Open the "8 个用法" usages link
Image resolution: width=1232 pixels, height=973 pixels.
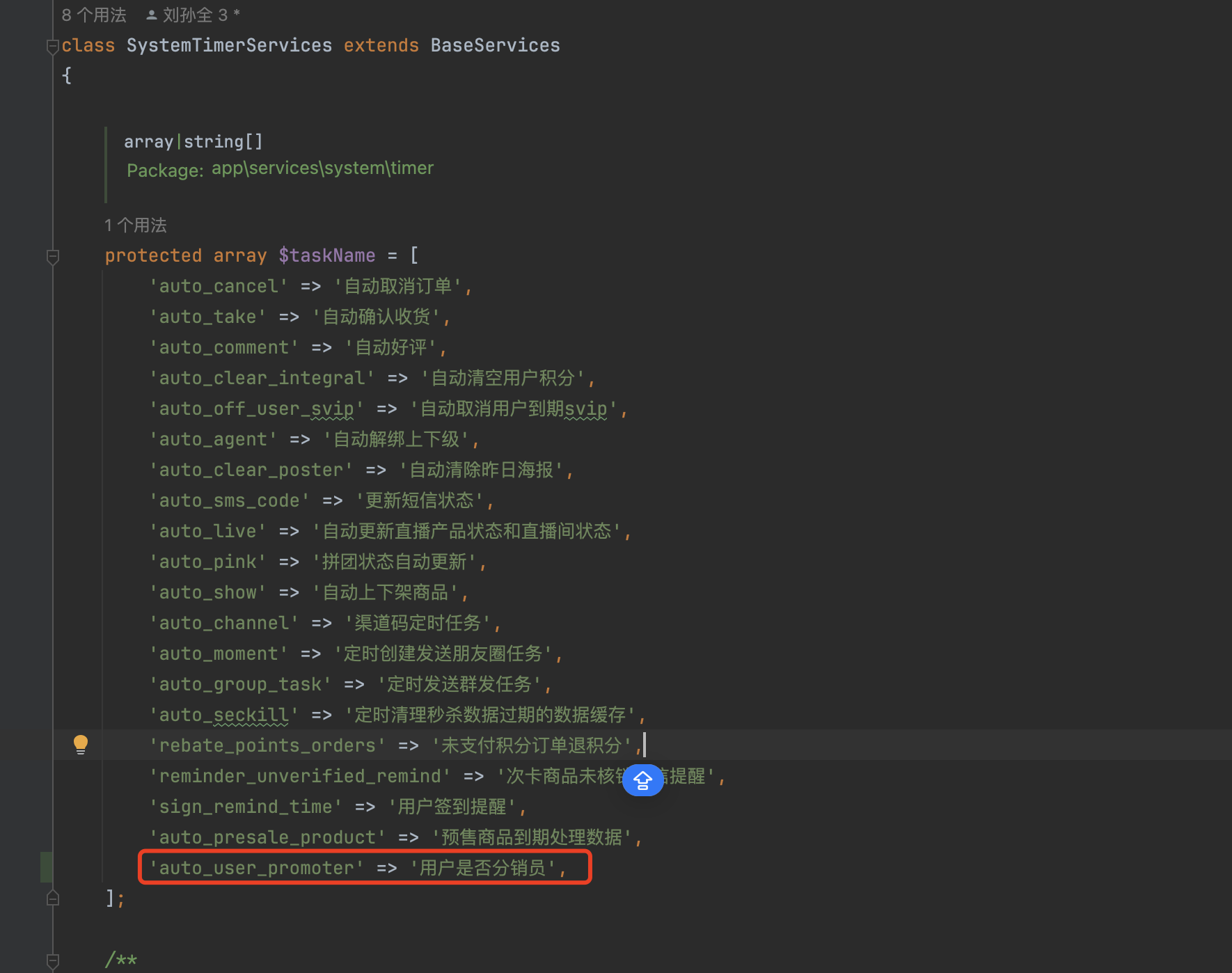pos(93,13)
